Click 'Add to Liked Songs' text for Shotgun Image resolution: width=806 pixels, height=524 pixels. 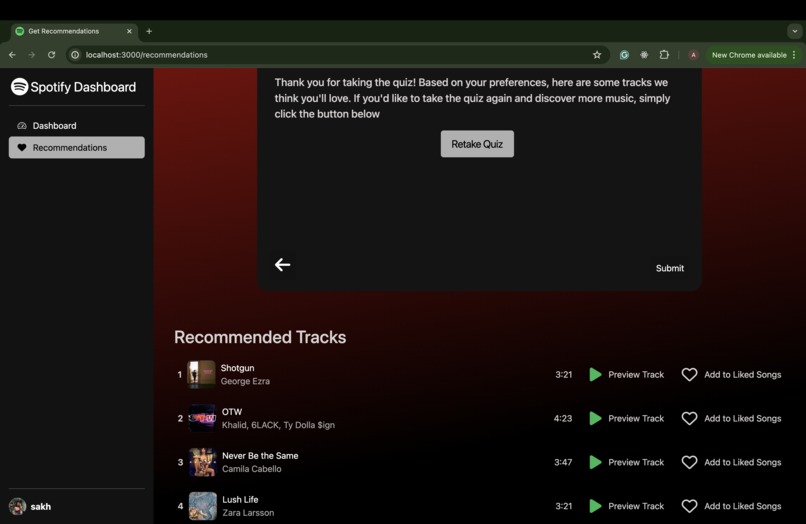743,374
